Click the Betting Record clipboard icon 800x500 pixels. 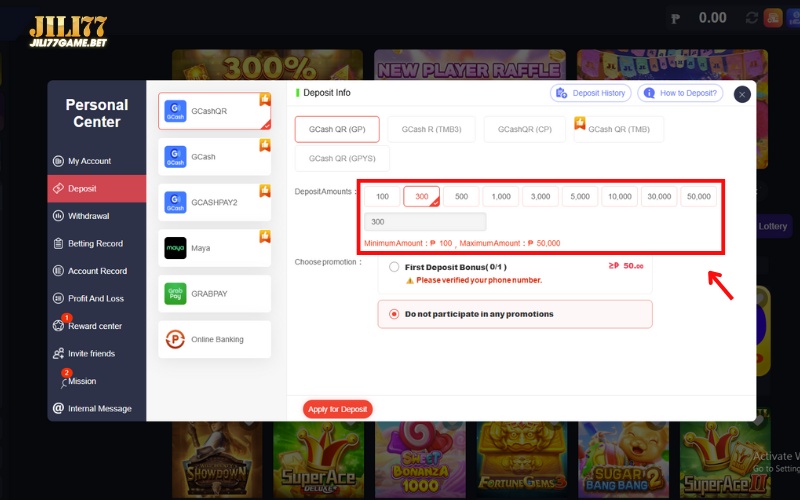tap(58, 243)
